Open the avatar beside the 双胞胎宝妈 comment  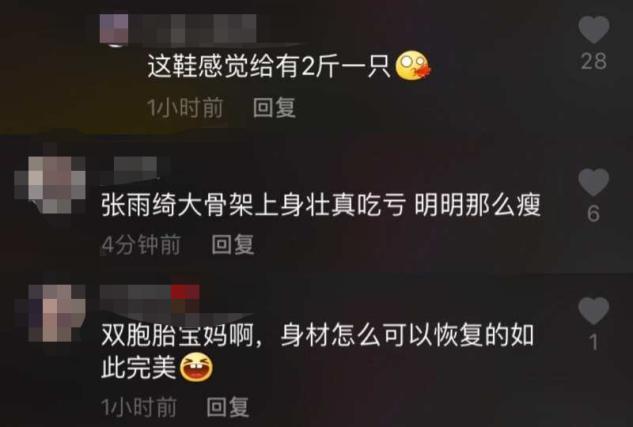pyautogui.click(x=50, y=313)
